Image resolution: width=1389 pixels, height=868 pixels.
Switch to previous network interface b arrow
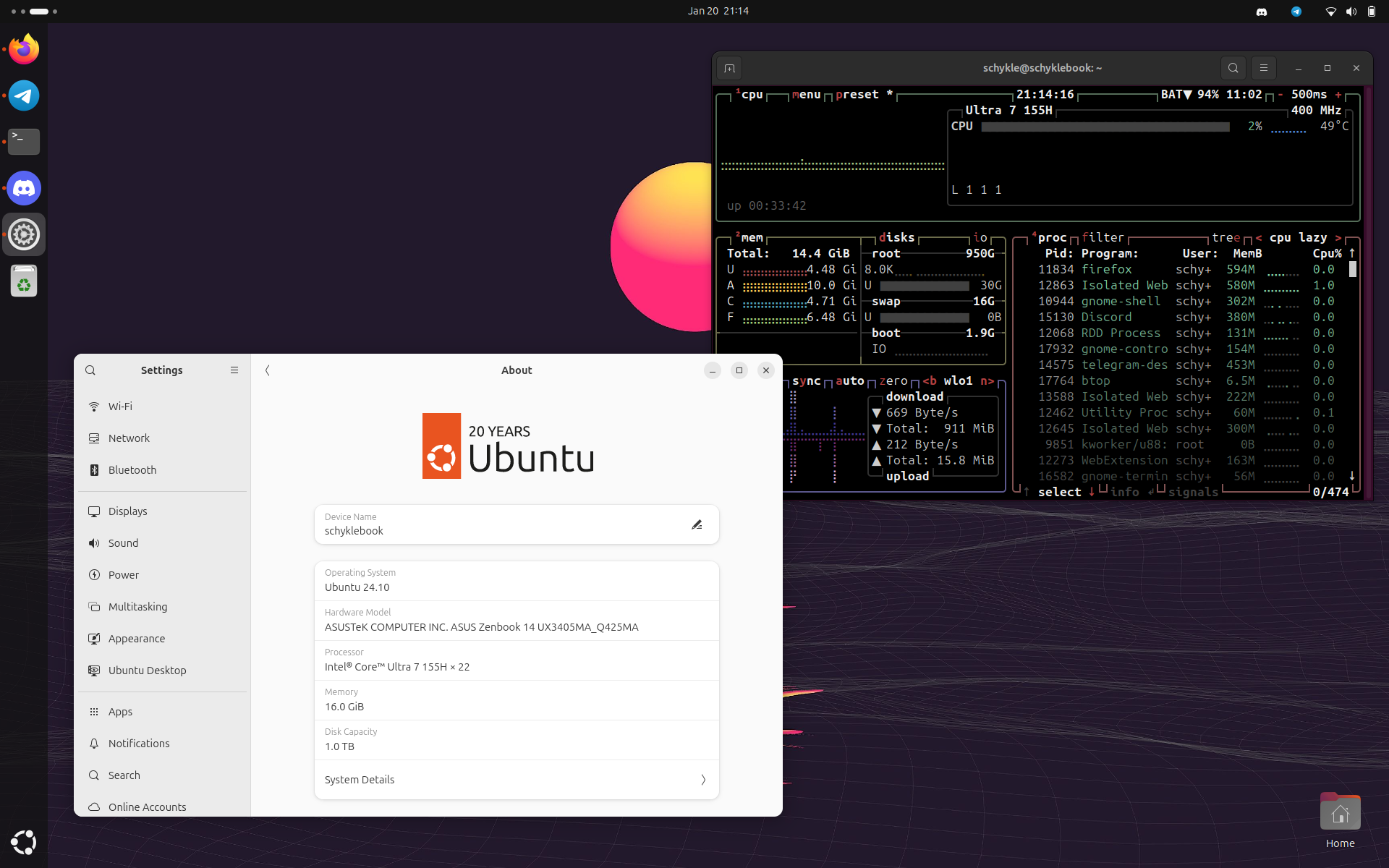pyautogui.click(x=930, y=381)
